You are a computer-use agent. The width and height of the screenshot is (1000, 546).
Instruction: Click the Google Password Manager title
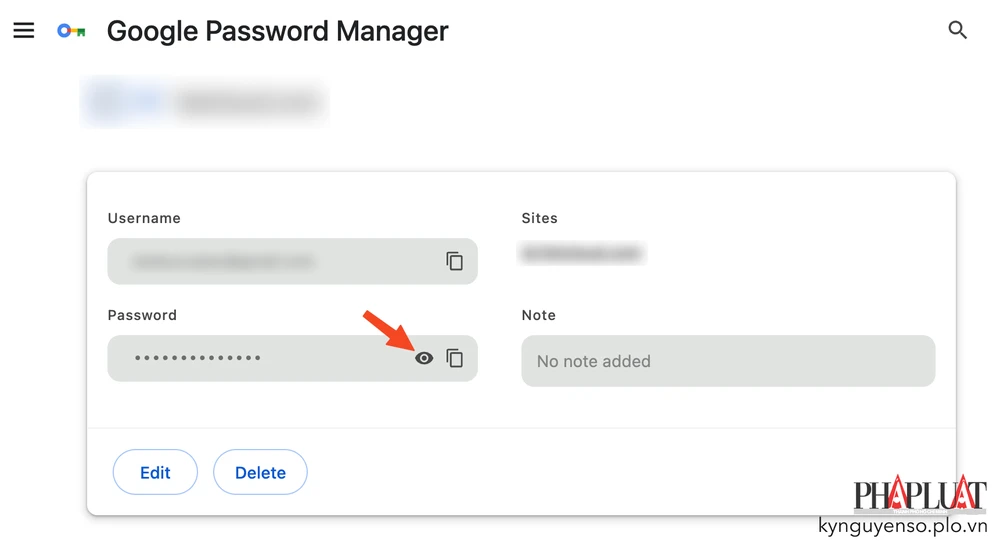[x=277, y=31]
